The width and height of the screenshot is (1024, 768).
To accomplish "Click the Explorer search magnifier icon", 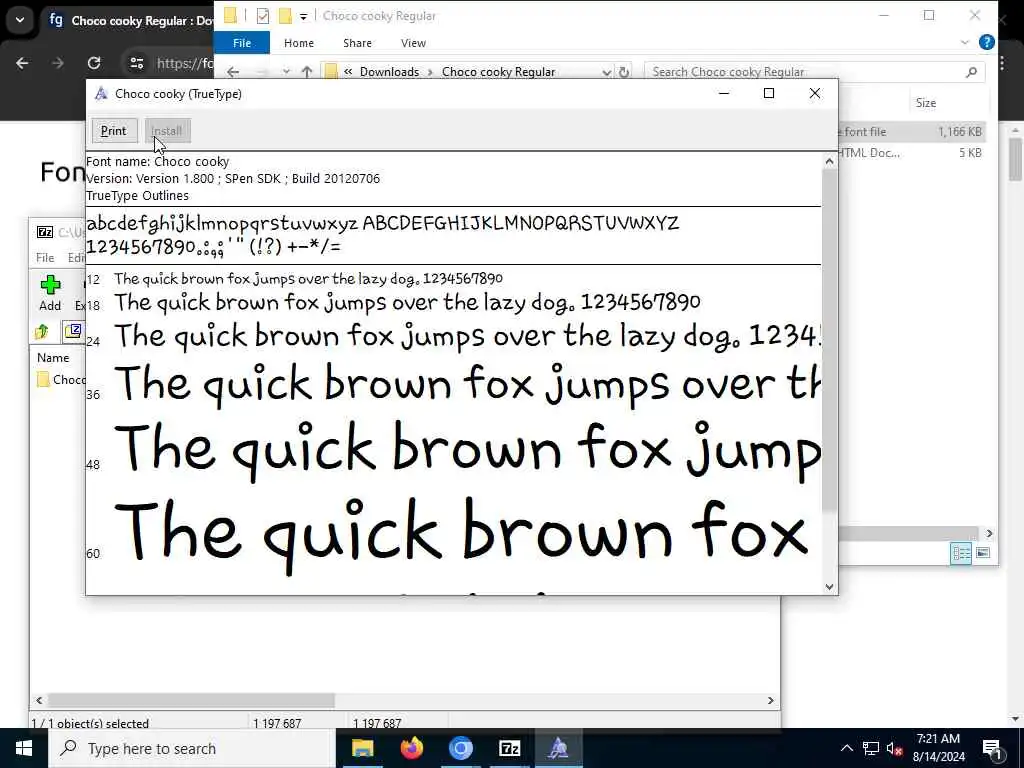I will tap(971, 72).
